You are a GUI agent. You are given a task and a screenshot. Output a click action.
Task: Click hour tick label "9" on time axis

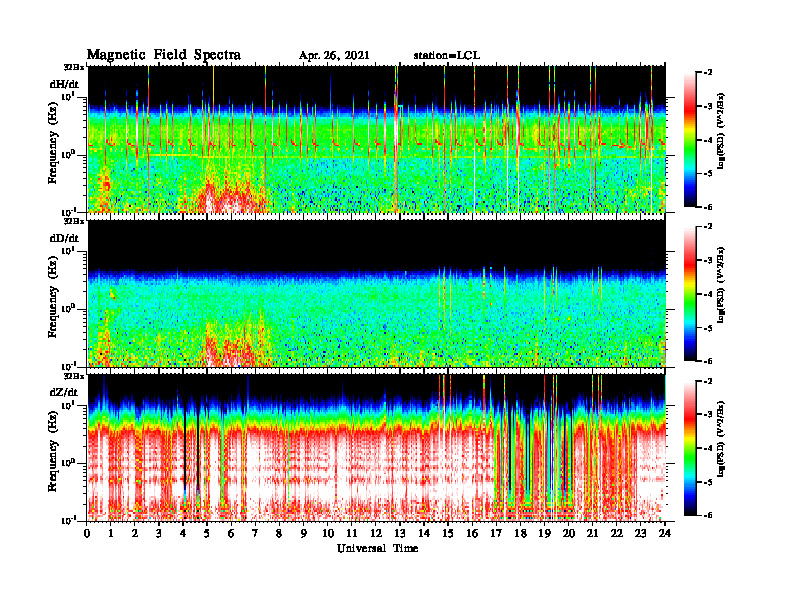click(x=304, y=534)
